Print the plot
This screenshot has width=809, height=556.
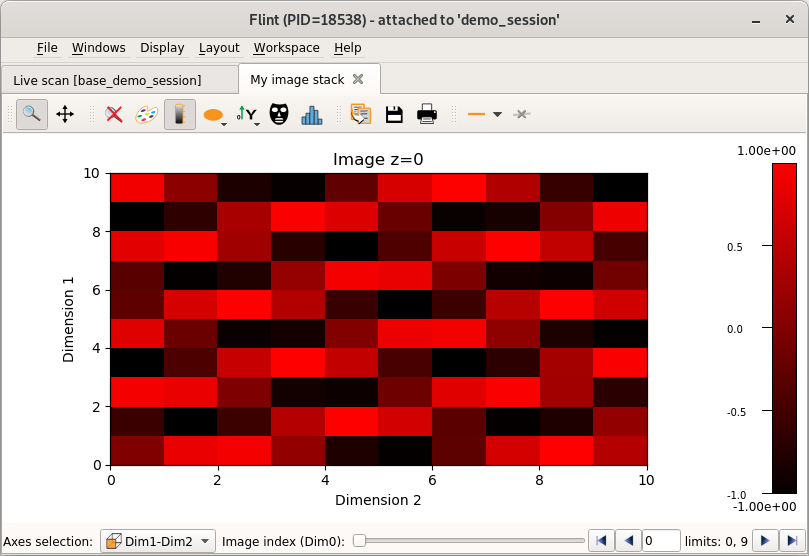click(x=427, y=114)
